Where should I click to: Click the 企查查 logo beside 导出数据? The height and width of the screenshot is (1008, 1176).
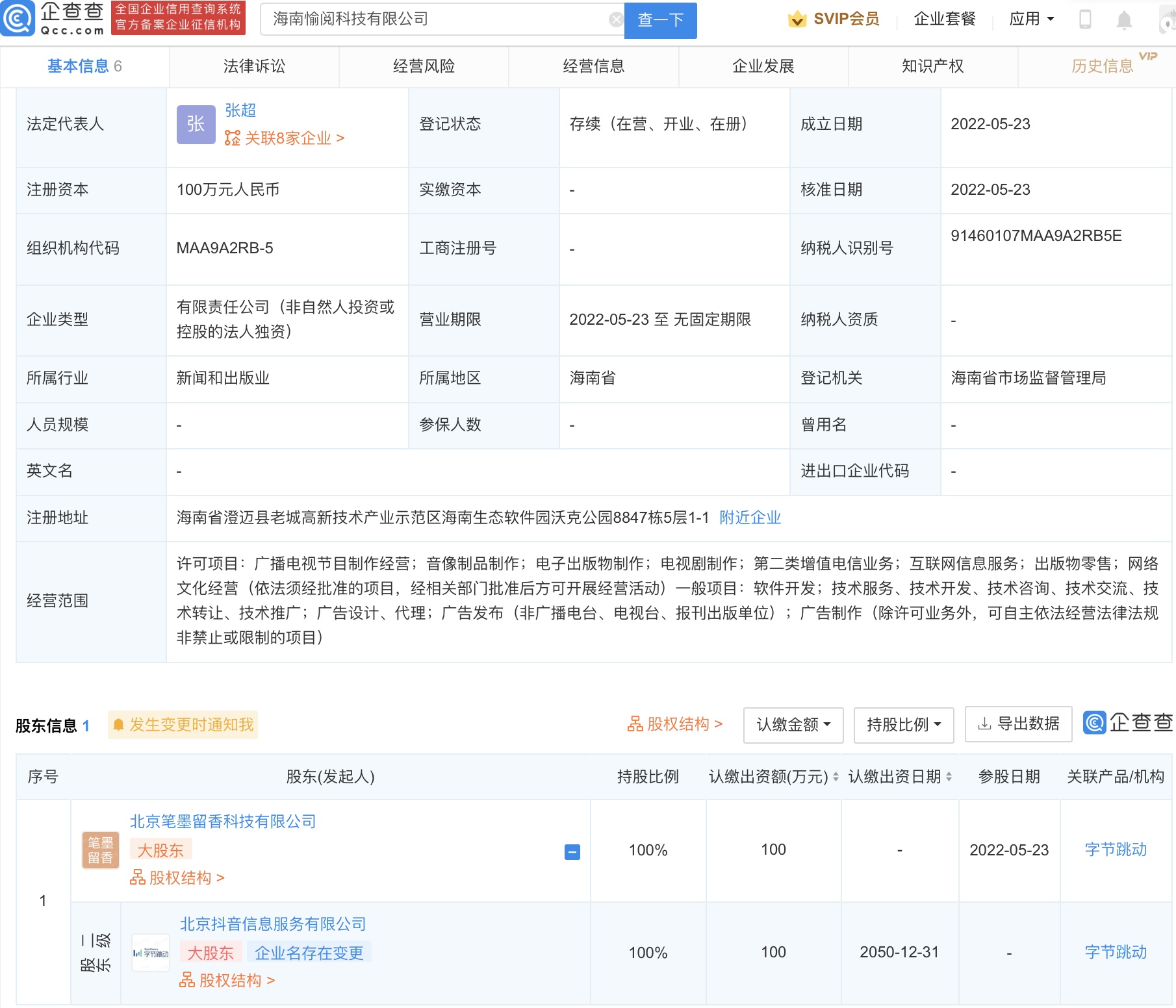pyautogui.click(x=1129, y=722)
